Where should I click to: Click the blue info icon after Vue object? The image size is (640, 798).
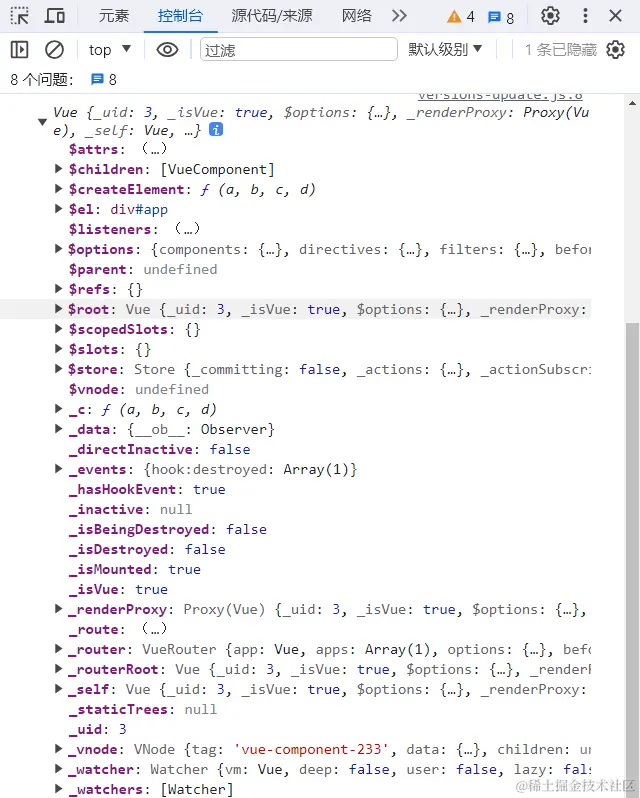tap(216, 130)
